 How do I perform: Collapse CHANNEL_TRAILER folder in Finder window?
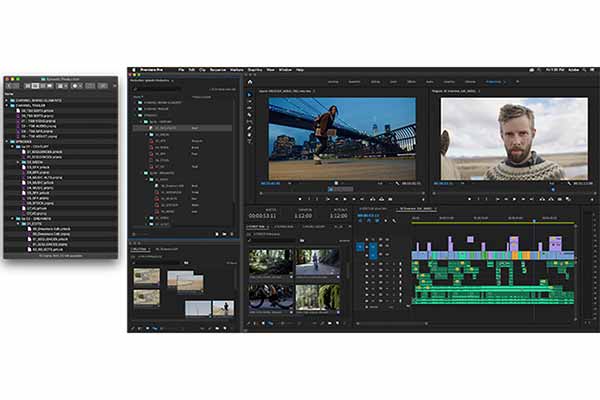[7, 106]
